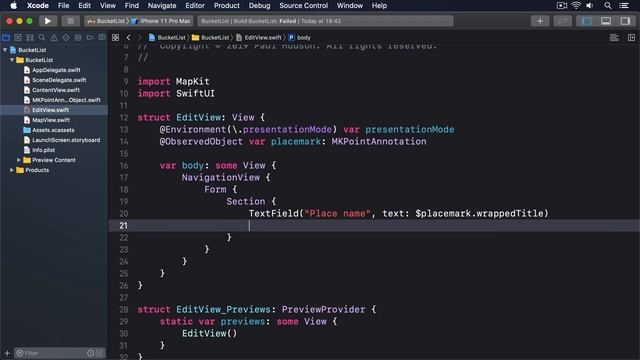This screenshot has height=360, width=640.
Task: Click line number 21 in gutter
Action: coord(123,226)
